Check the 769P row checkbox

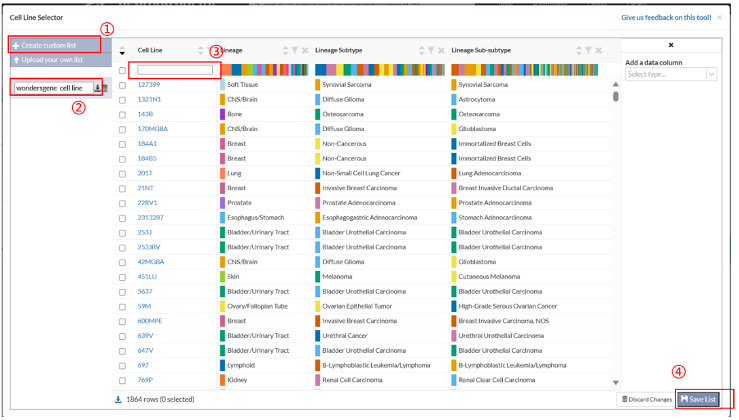pyautogui.click(x=123, y=380)
